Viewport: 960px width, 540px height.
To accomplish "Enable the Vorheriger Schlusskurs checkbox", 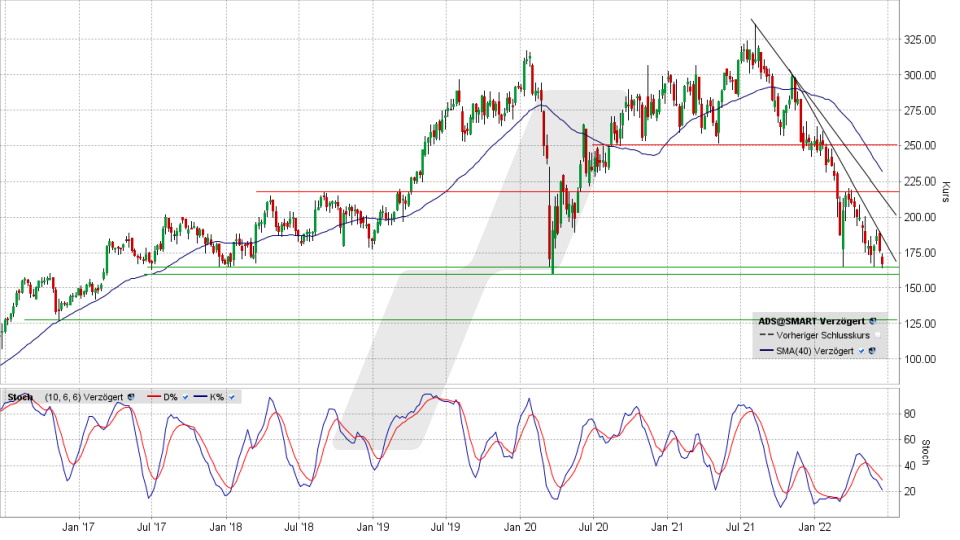I will tap(877, 336).
